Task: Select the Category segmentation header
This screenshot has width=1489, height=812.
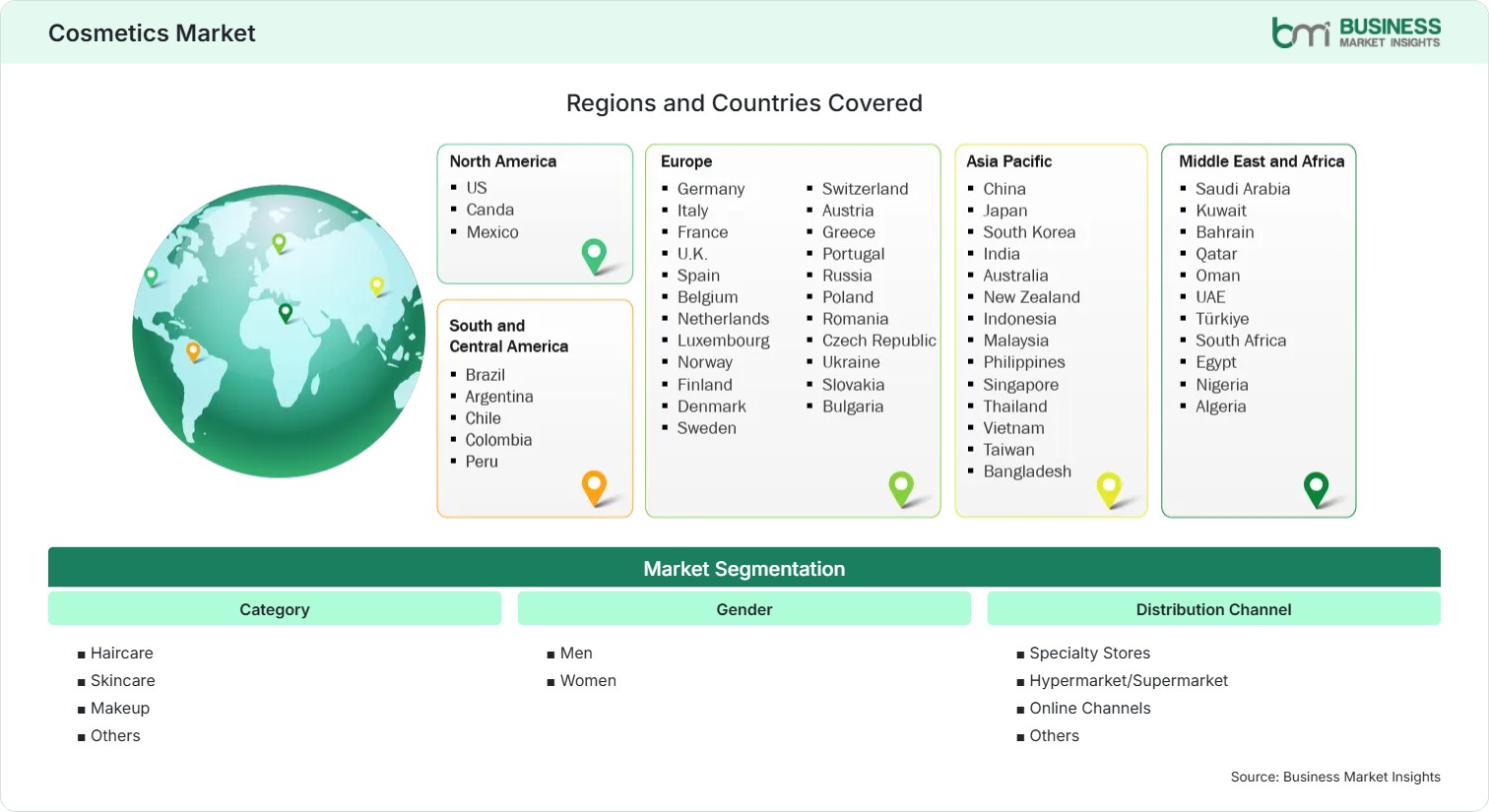Action: pyautogui.click(x=275, y=609)
